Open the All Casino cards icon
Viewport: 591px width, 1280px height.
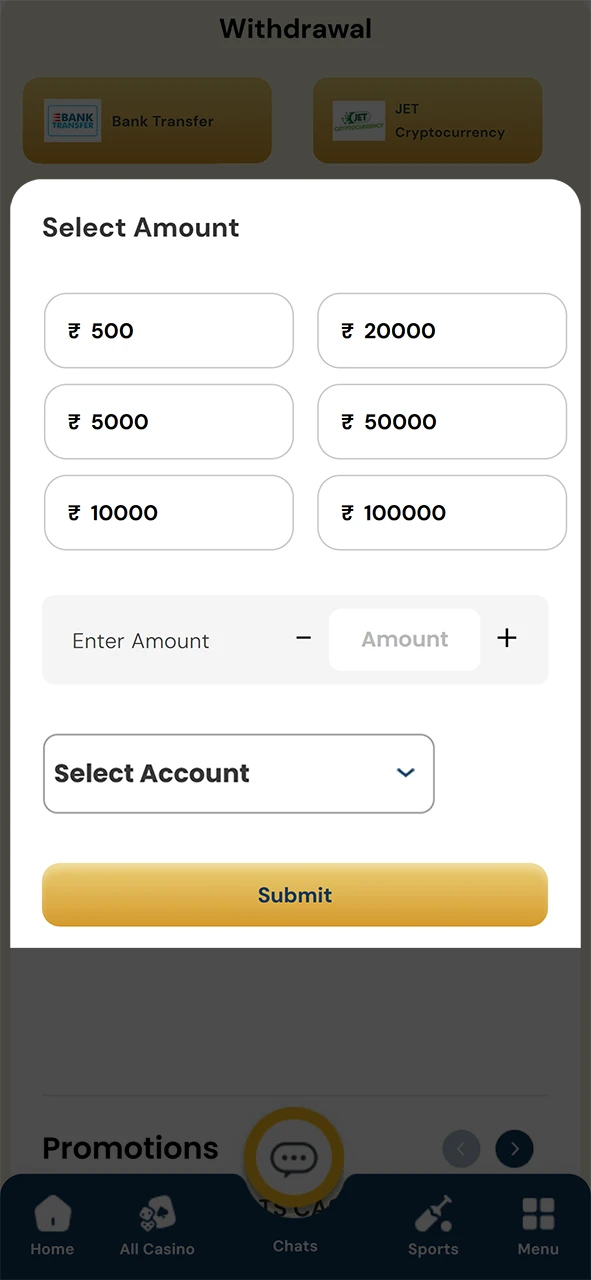(156, 1212)
